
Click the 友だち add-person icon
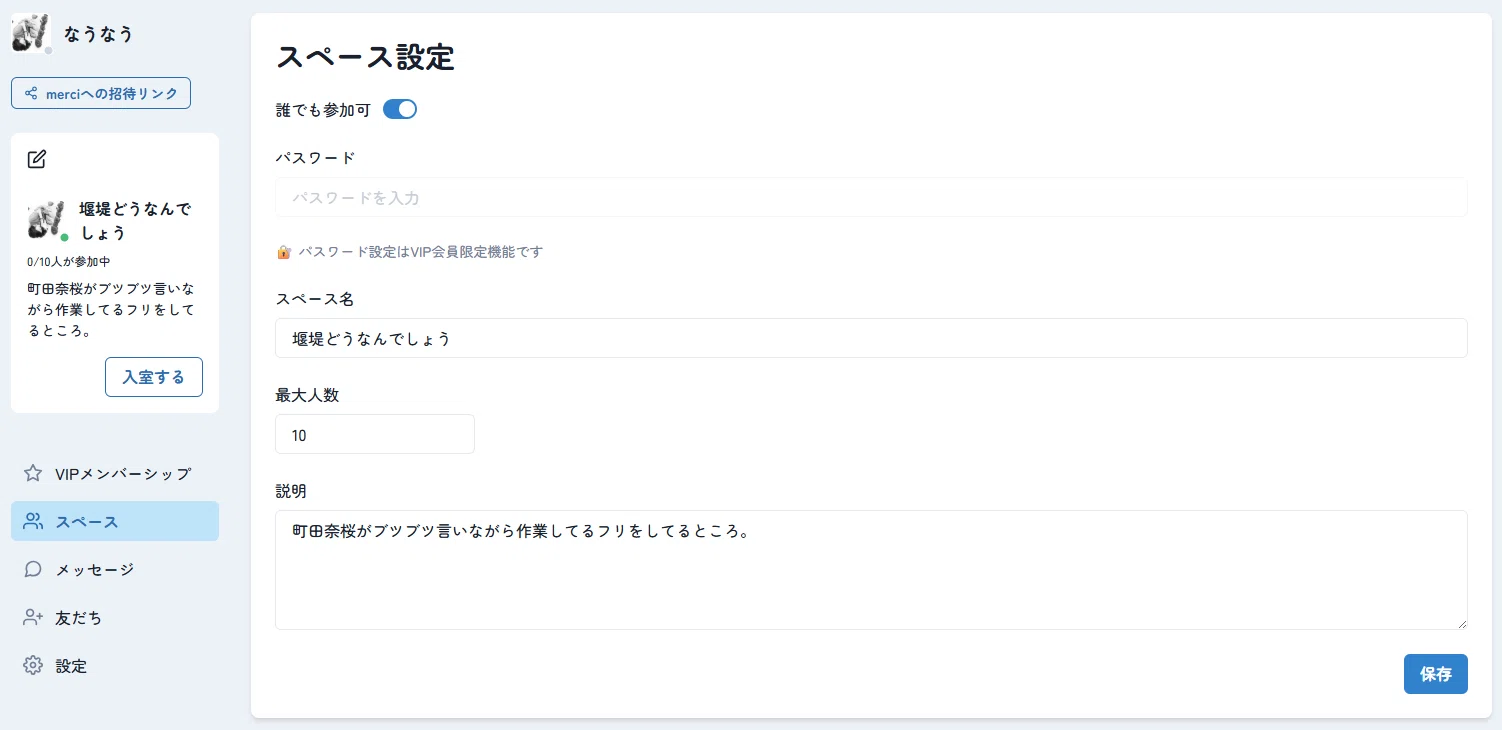click(33, 617)
